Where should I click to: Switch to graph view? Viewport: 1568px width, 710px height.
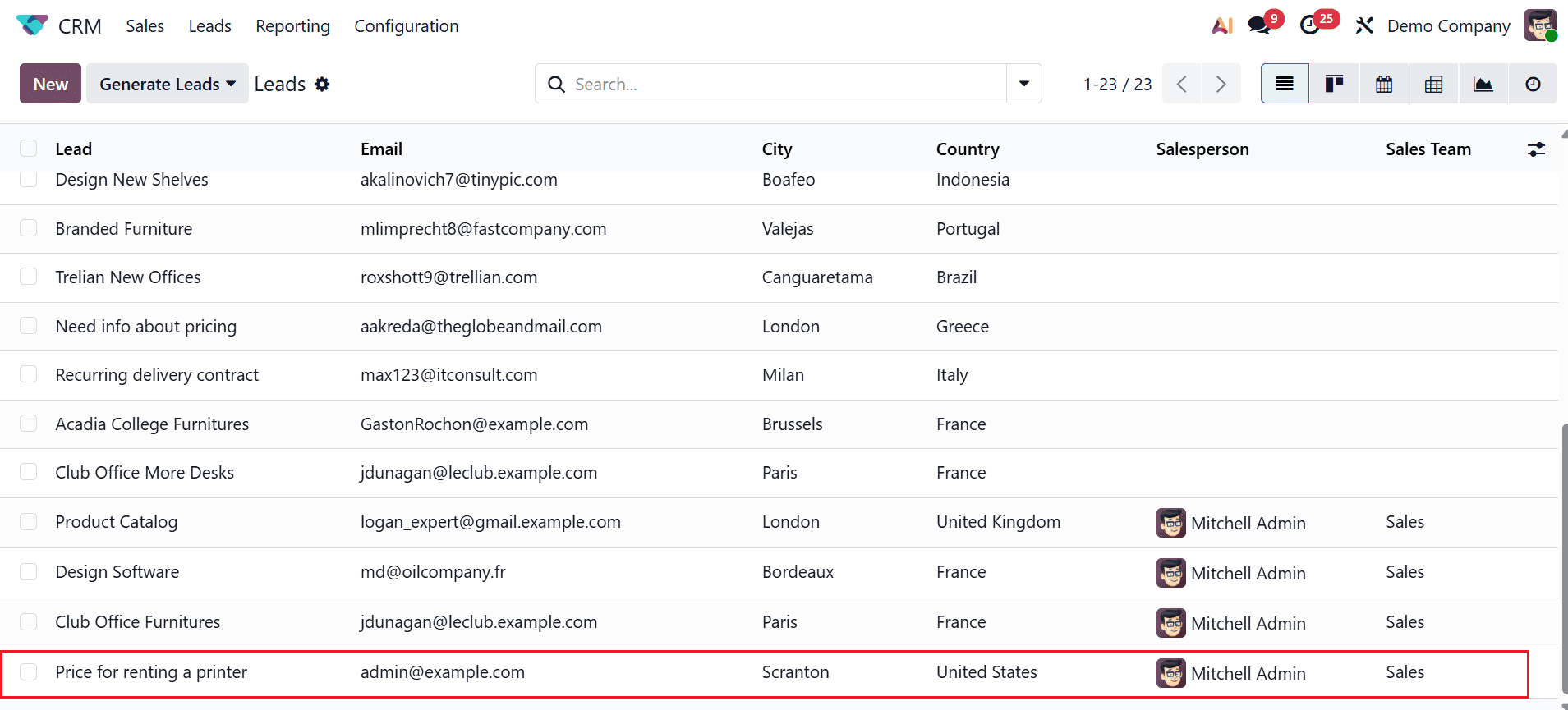click(x=1483, y=84)
